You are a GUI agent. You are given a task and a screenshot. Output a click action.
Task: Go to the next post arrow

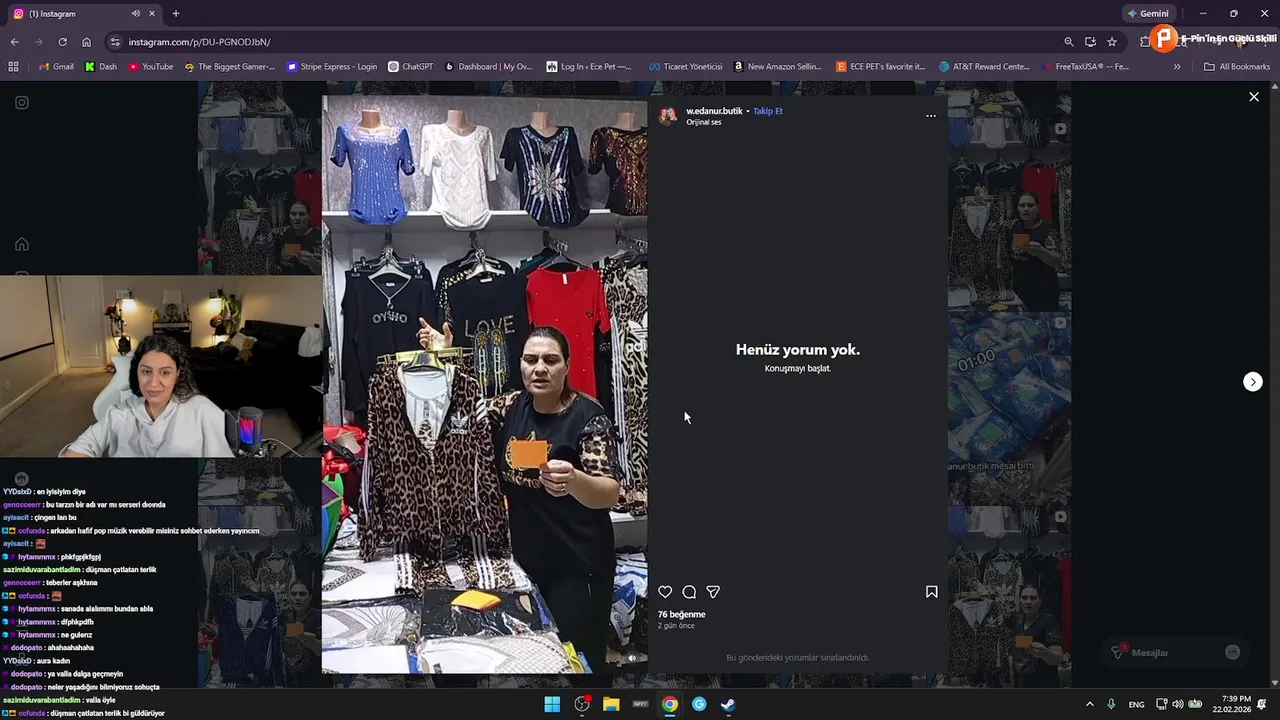pos(1253,382)
